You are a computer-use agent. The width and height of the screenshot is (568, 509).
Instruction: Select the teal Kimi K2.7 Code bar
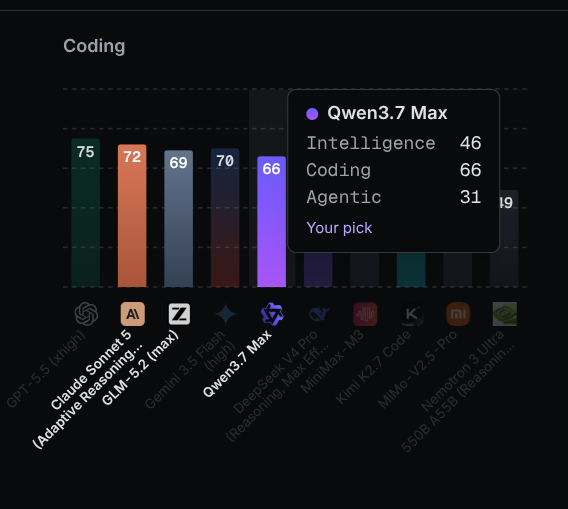(x=411, y=270)
